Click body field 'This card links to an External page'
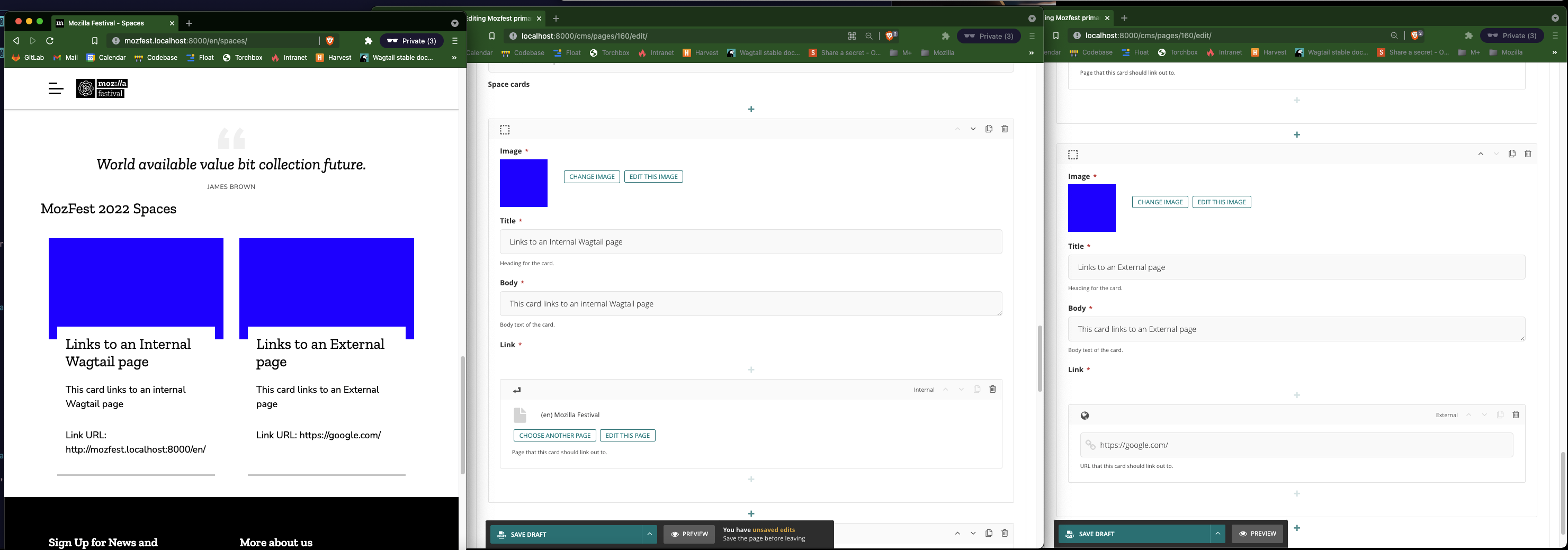The height and width of the screenshot is (550, 1568). 1296,329
